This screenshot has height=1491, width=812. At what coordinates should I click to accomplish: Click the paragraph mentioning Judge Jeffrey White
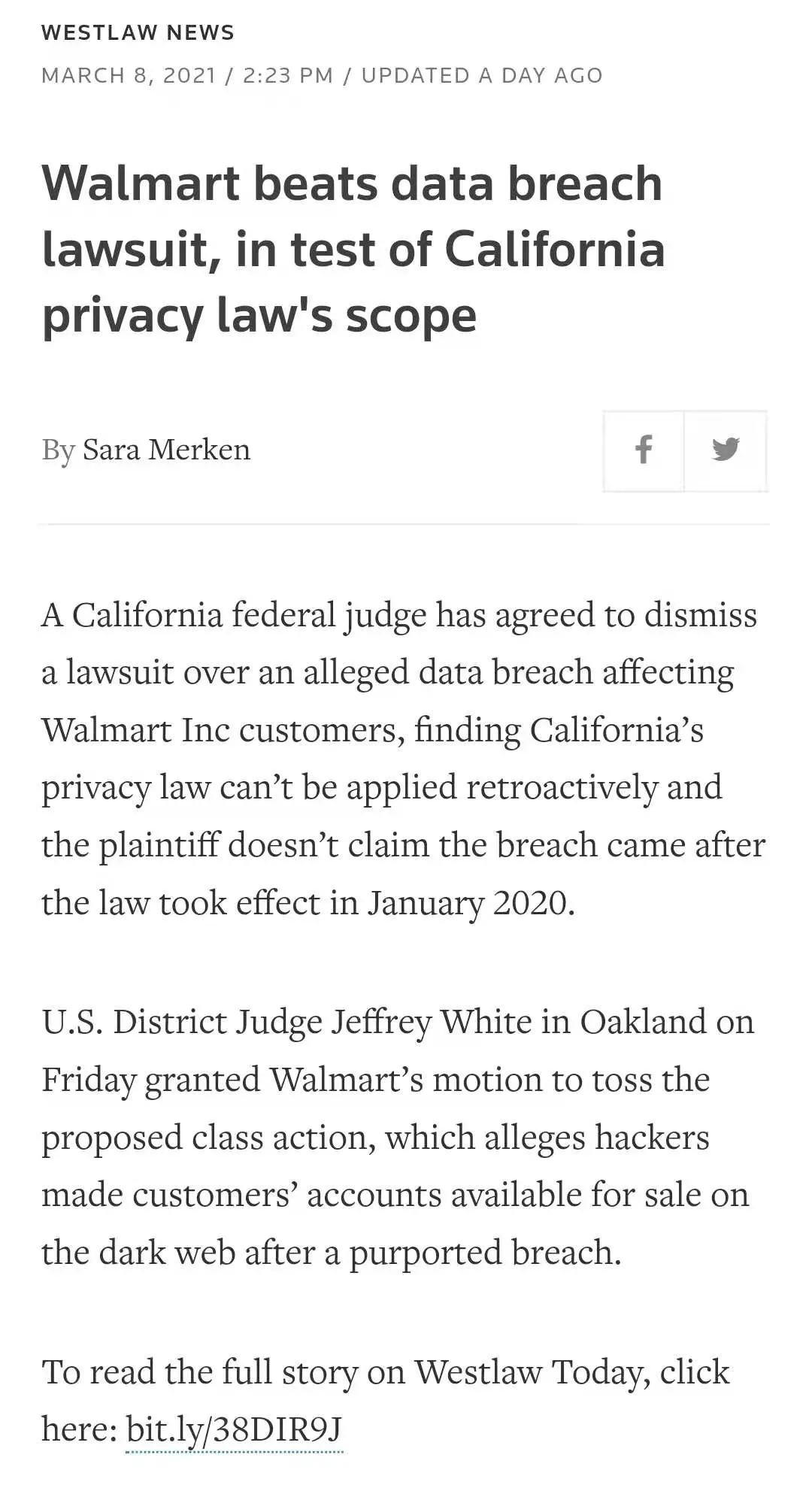[x=398, y=1137]
